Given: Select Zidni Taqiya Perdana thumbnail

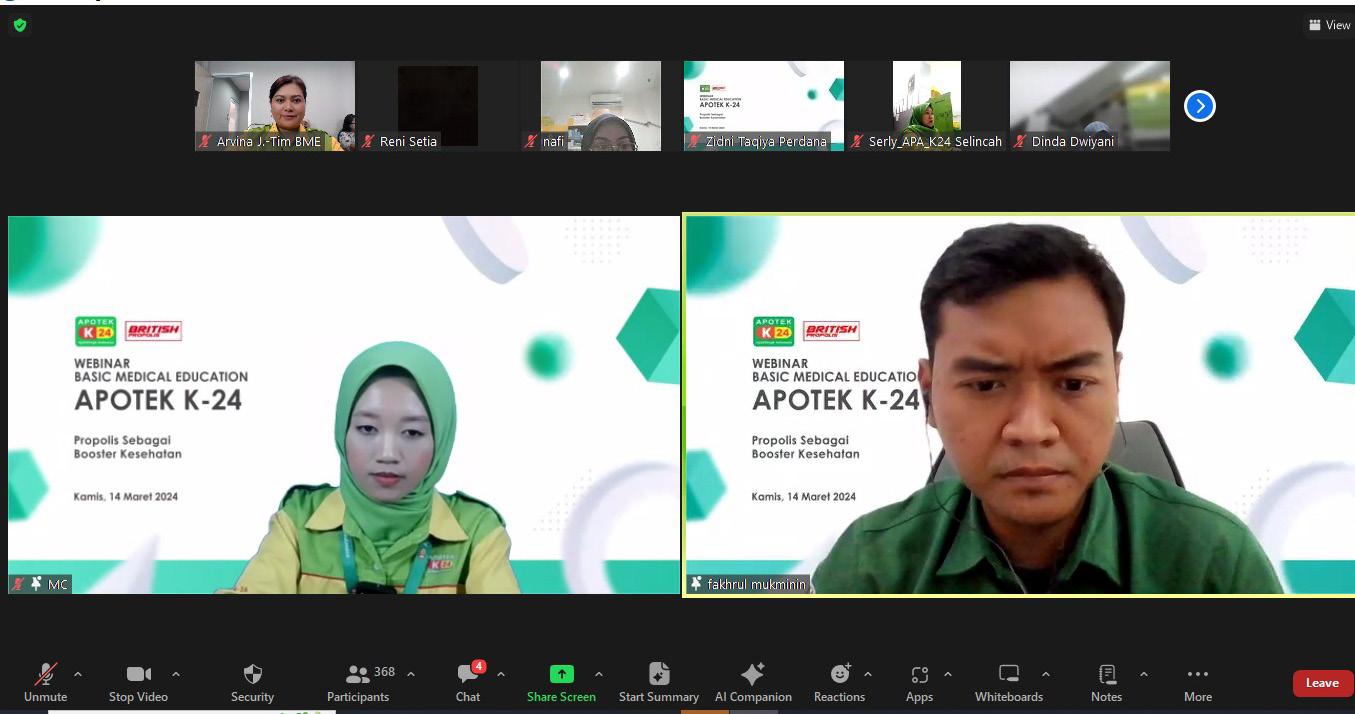Looking at the screenshot, I should pos(764,106).
